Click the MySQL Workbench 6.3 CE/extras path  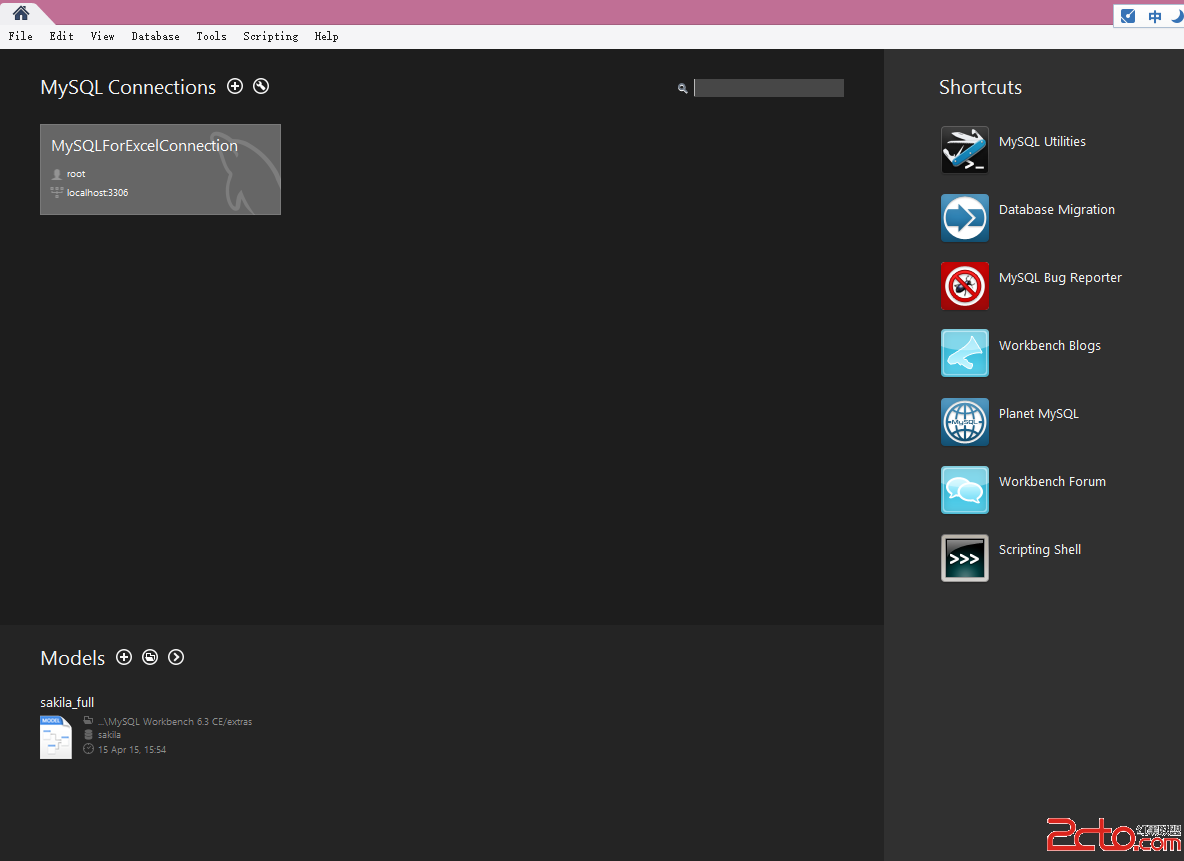tap(175, 721)
